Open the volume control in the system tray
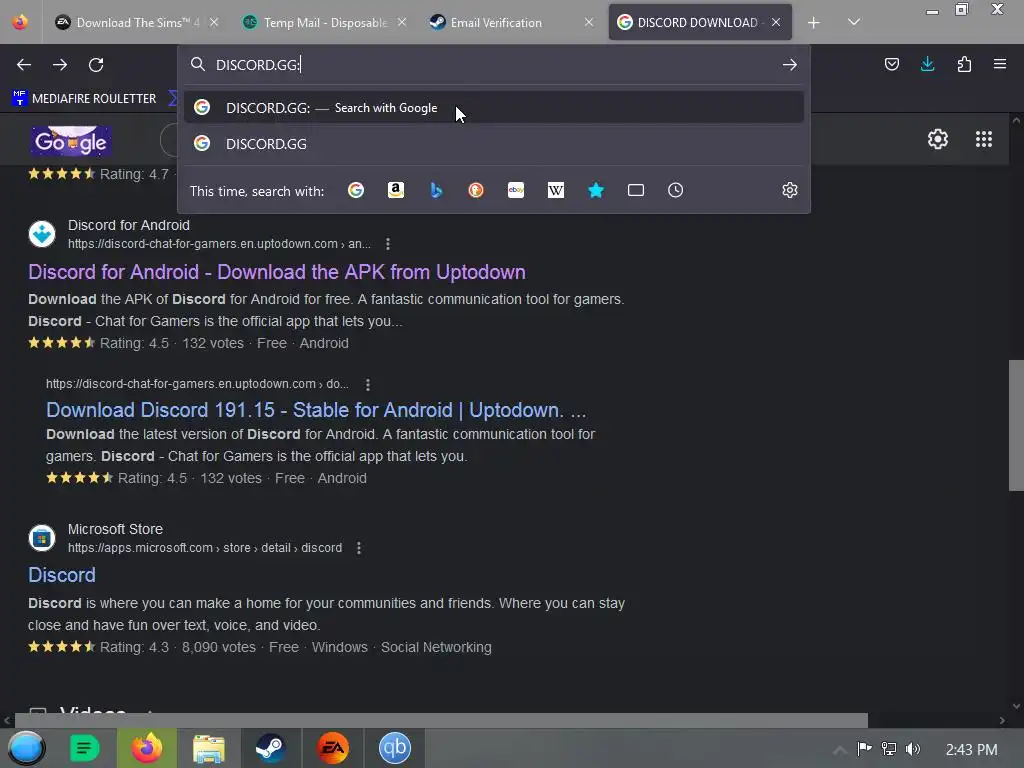This screenshot has height=768, width=1024. pyautogui.click(x=913, y=749)
